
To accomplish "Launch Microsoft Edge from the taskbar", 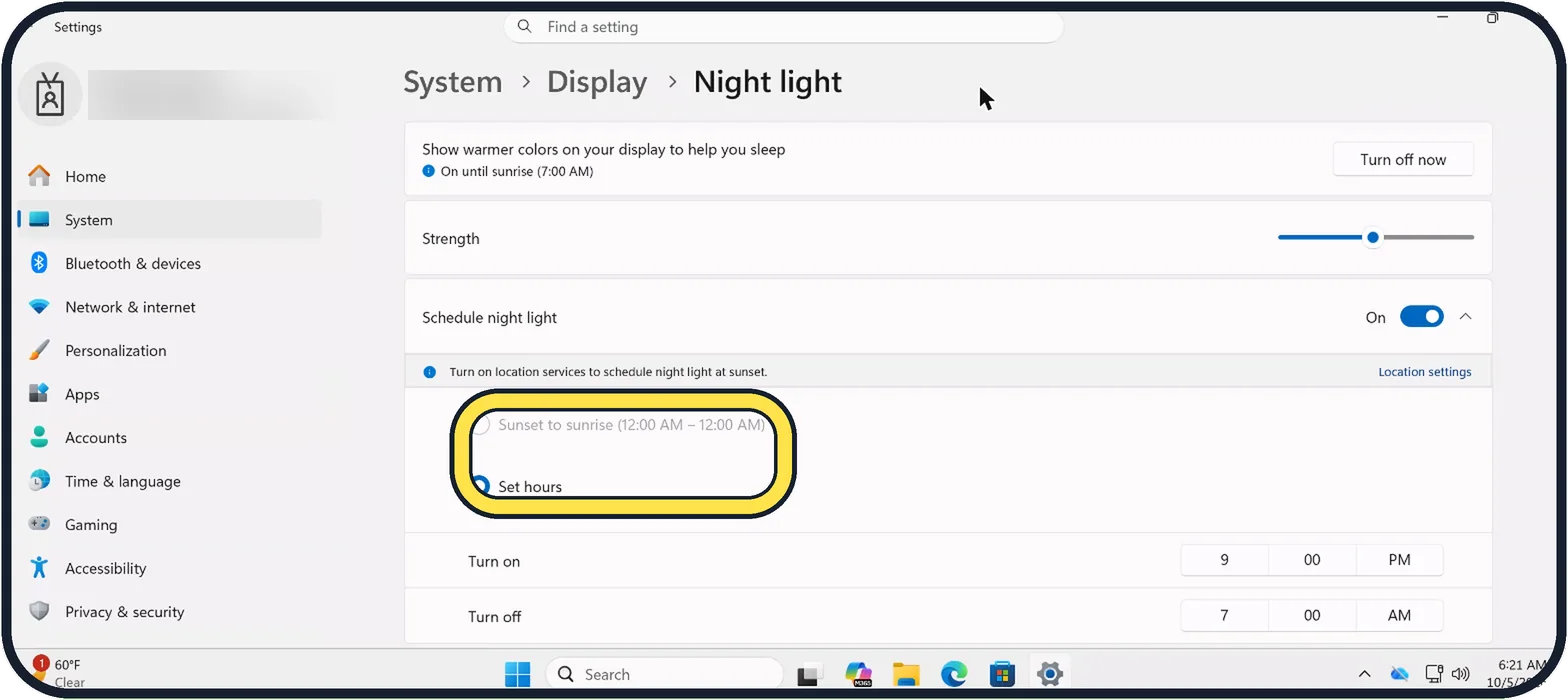I will coord(954,674).
